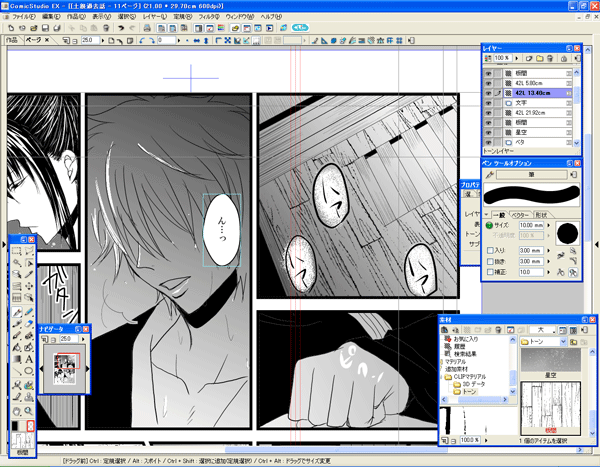Select the hand pan tool
Image resolution: width=600 pixels, height=467 pixels.
pyautogui.click(x=16, y=411)
